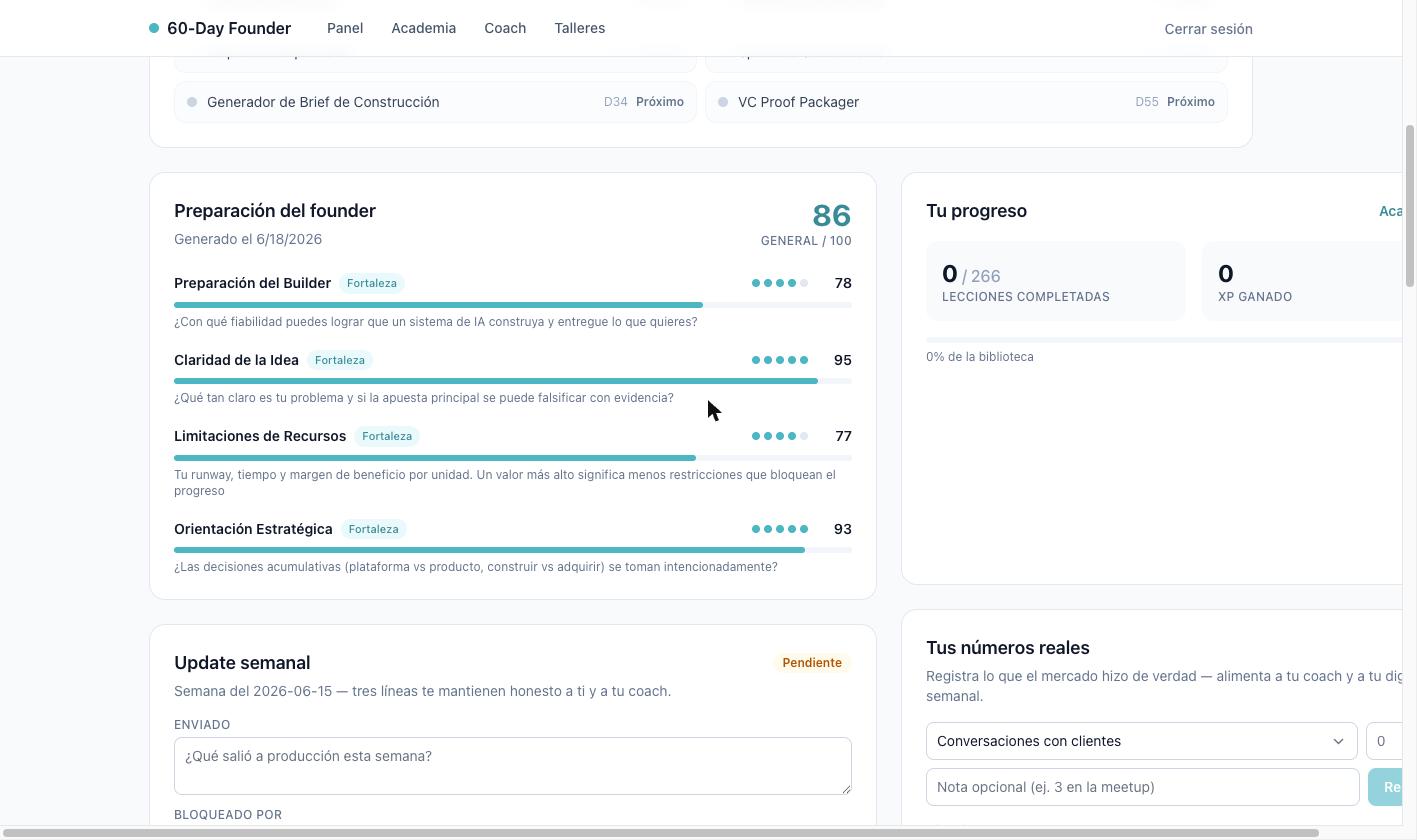This screenshot has height=840, width=1417.
Task: Click the Claridad de la Idea heading
Action: pyautogui.click(x=236, y=360)
